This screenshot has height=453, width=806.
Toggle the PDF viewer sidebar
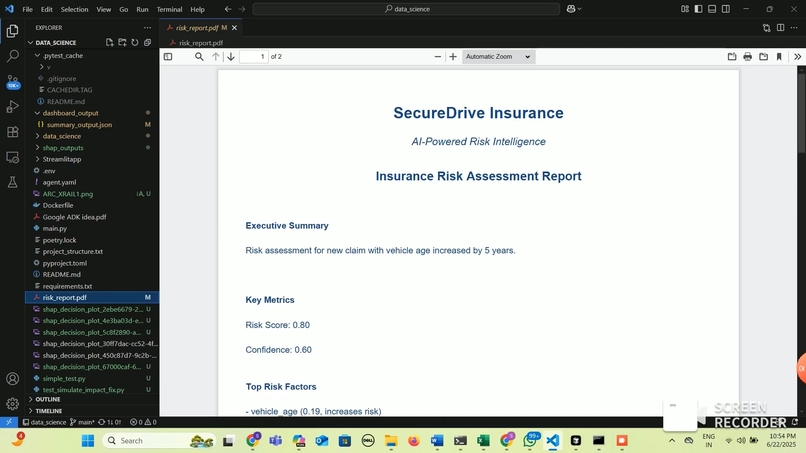[x=168, y=57]
